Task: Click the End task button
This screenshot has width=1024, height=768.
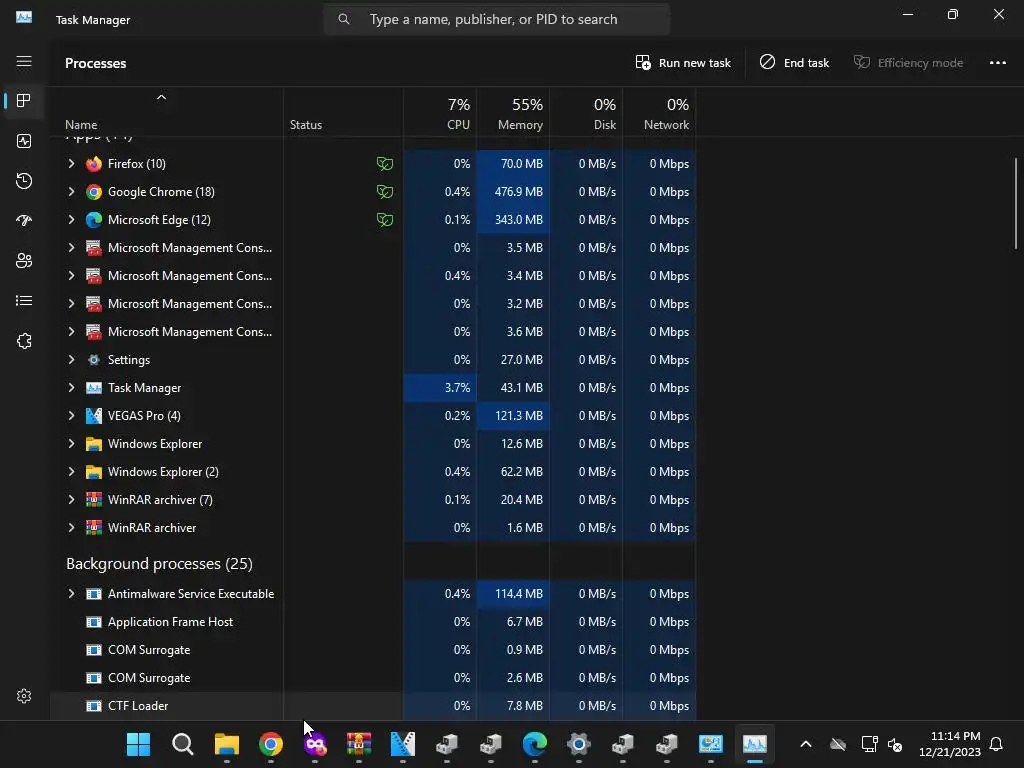Action: [794, 63]
